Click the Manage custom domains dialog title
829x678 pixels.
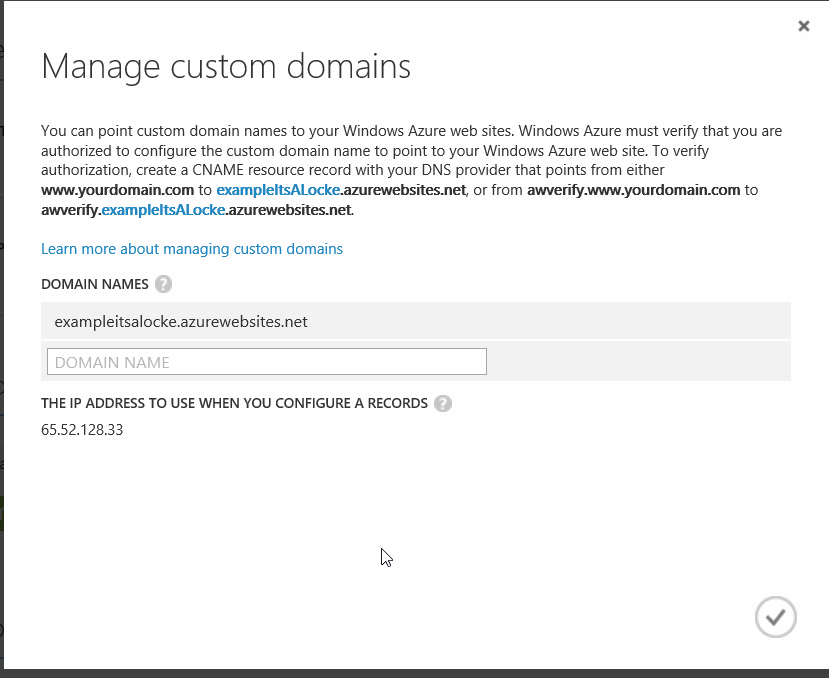coord(224,66)
